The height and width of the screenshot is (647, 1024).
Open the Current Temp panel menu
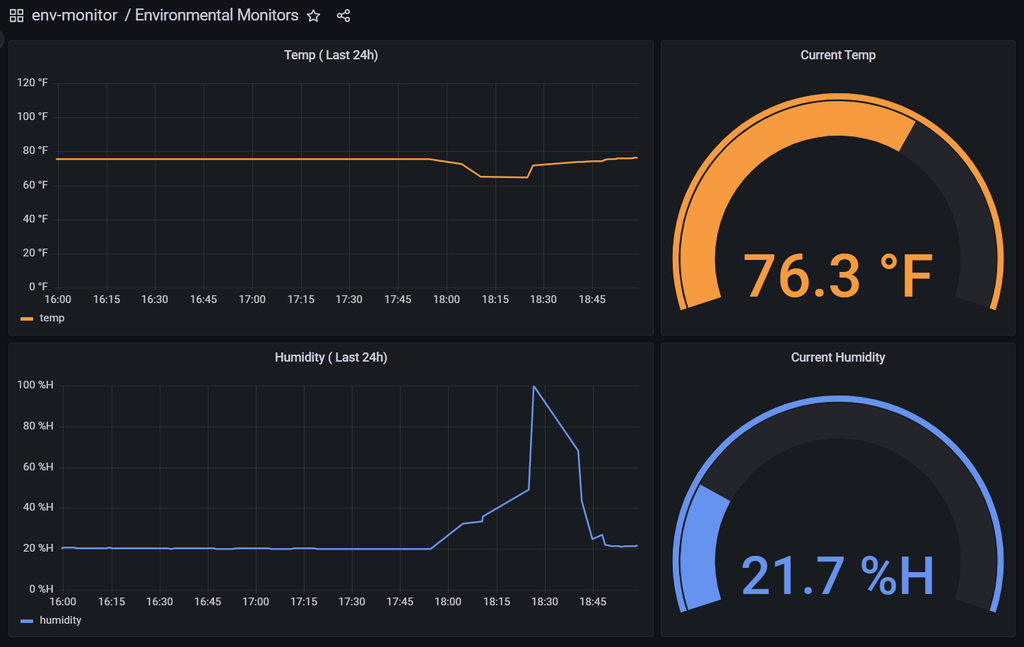point(838,55)
